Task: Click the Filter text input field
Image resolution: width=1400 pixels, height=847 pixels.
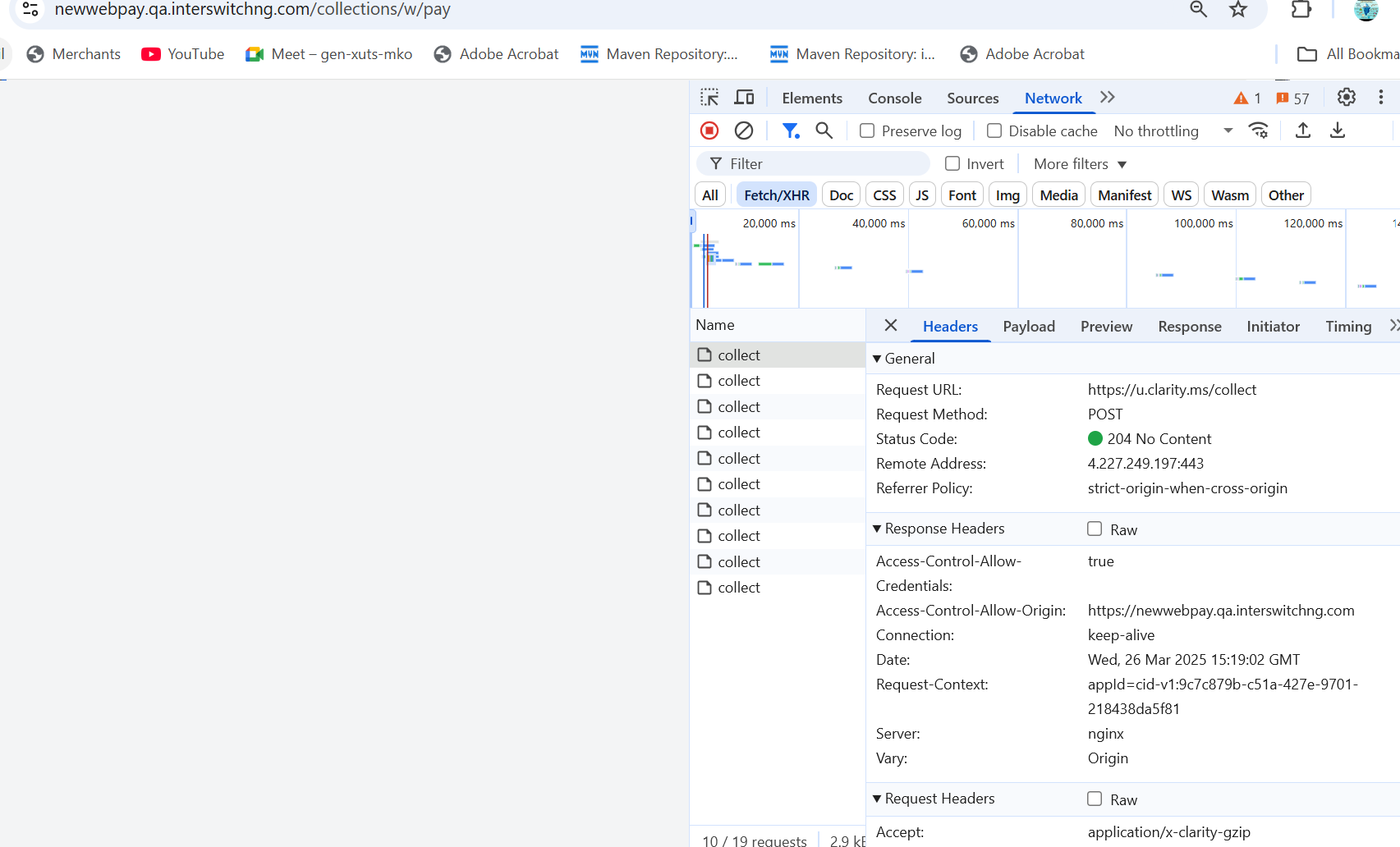Action: (x=821, y=164)
